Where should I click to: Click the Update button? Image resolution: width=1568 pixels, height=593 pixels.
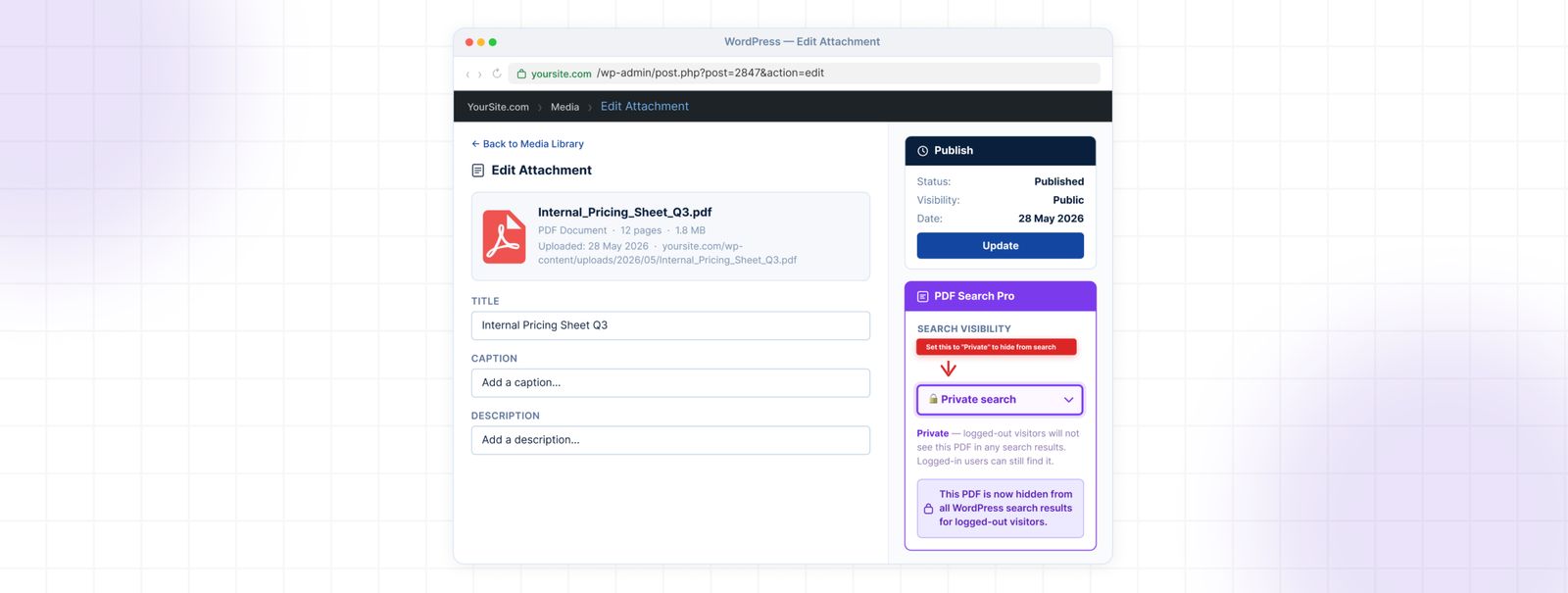(1000, 246)
